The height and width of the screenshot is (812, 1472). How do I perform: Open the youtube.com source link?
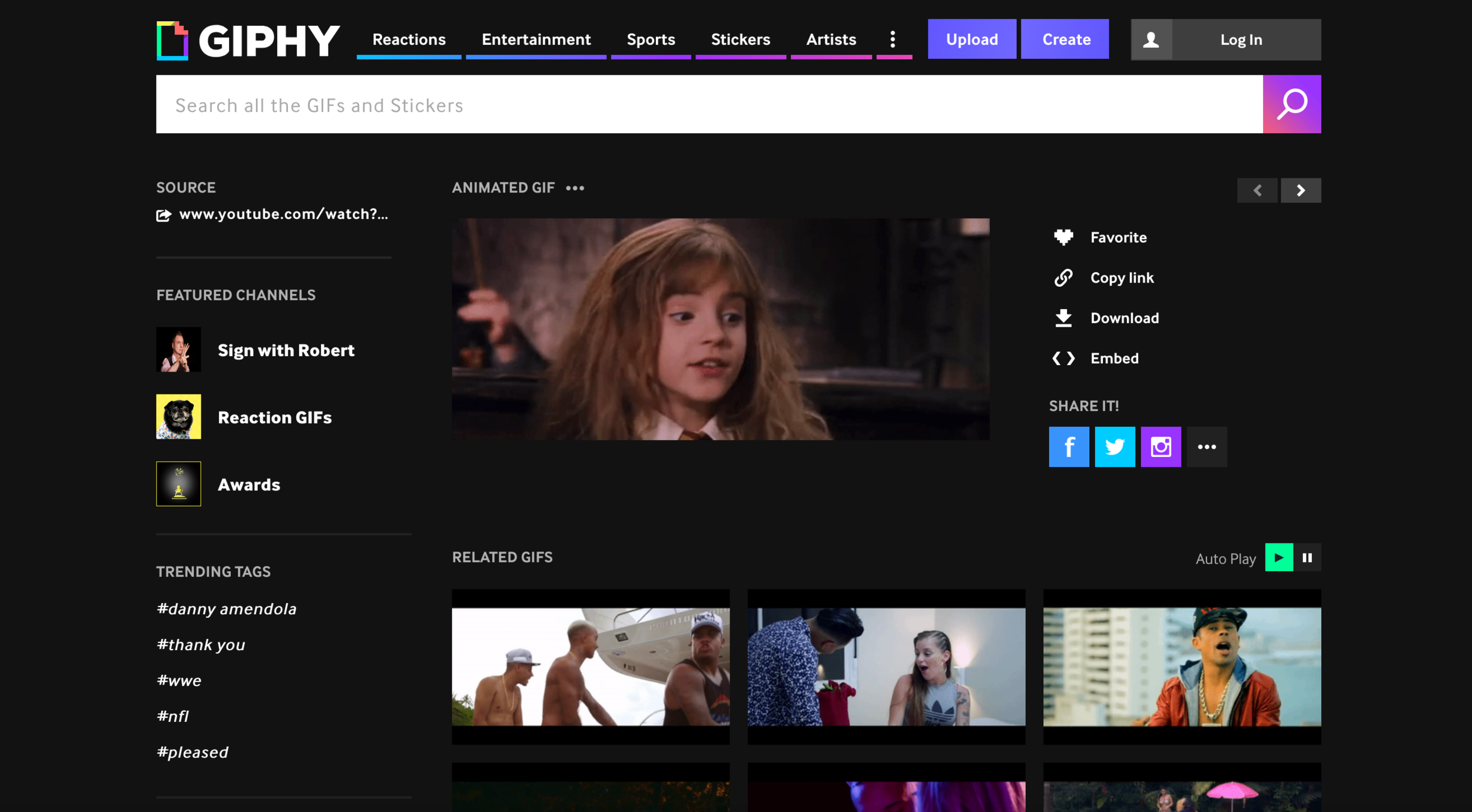283,214
